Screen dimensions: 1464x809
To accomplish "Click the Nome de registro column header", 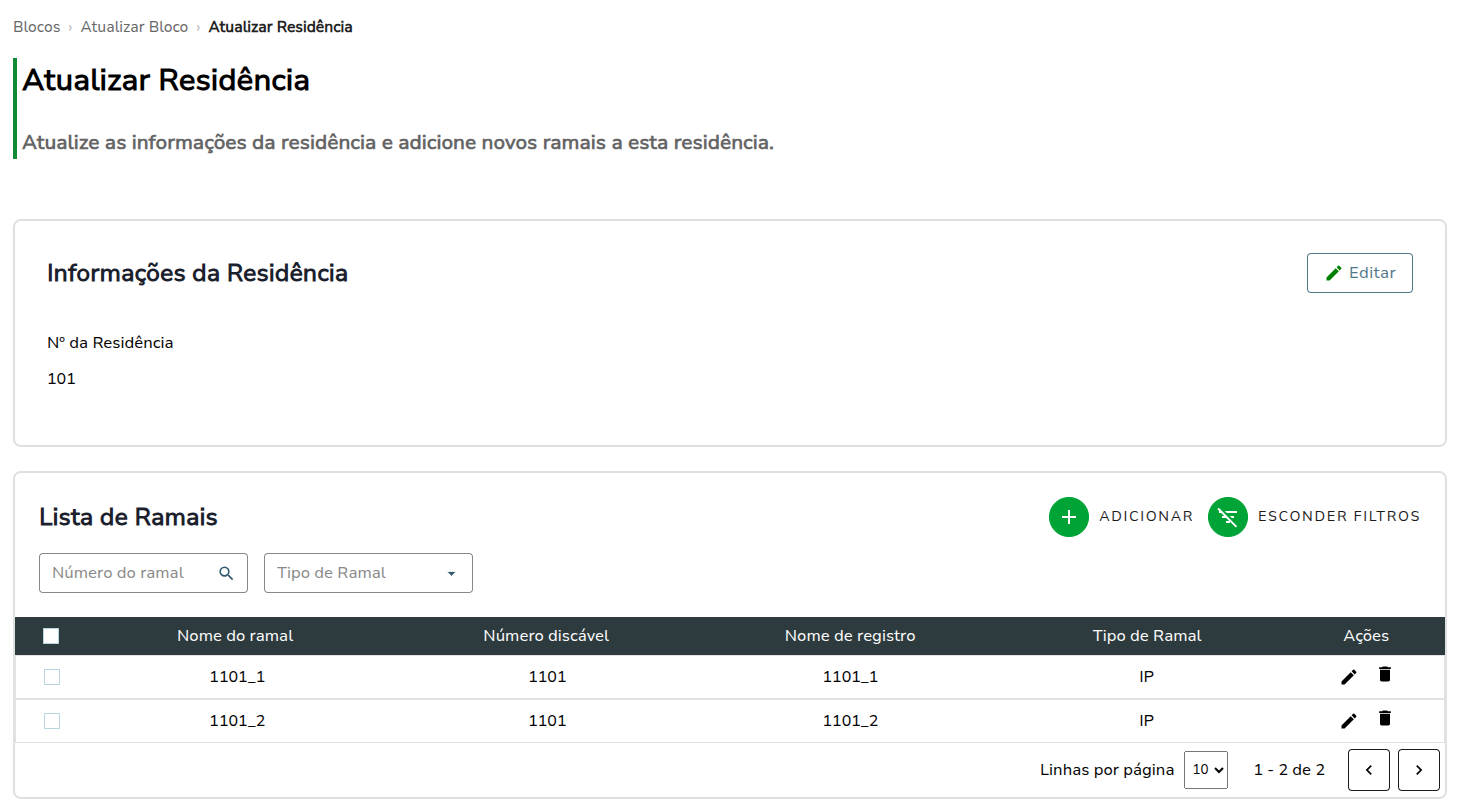I will pos(850,636).
